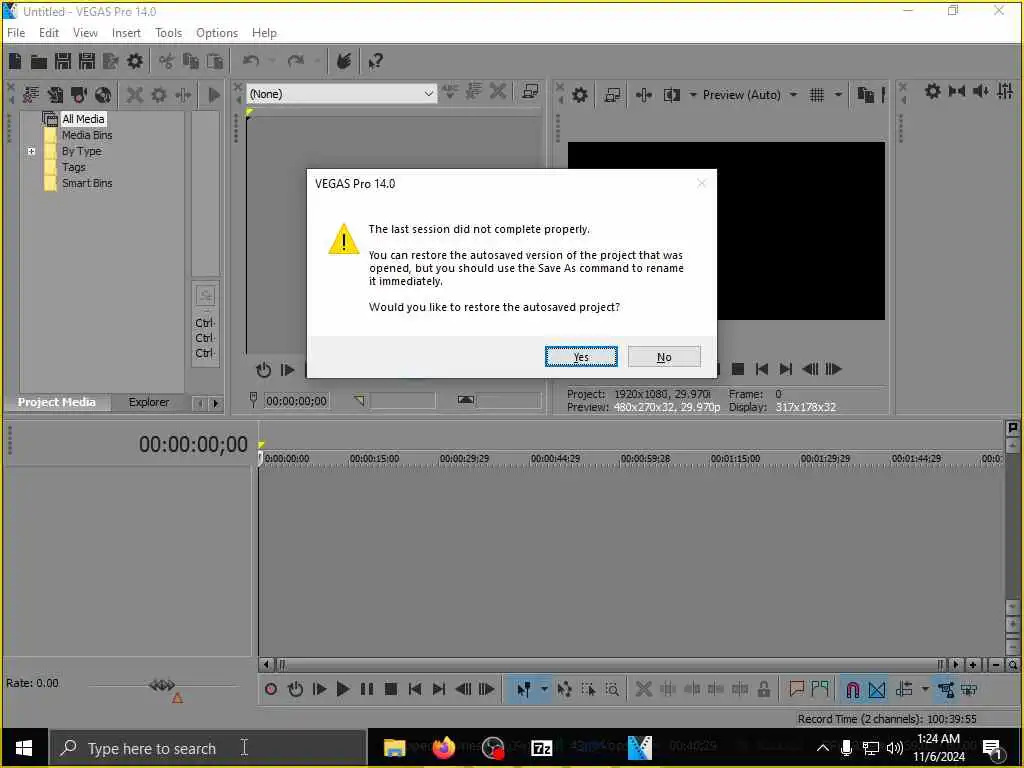Image resolution: width=1024 pixels, height=768 pixels.
Task: Open the Auto Ripple mode dropdown arrow
Action: click(925, 689)
